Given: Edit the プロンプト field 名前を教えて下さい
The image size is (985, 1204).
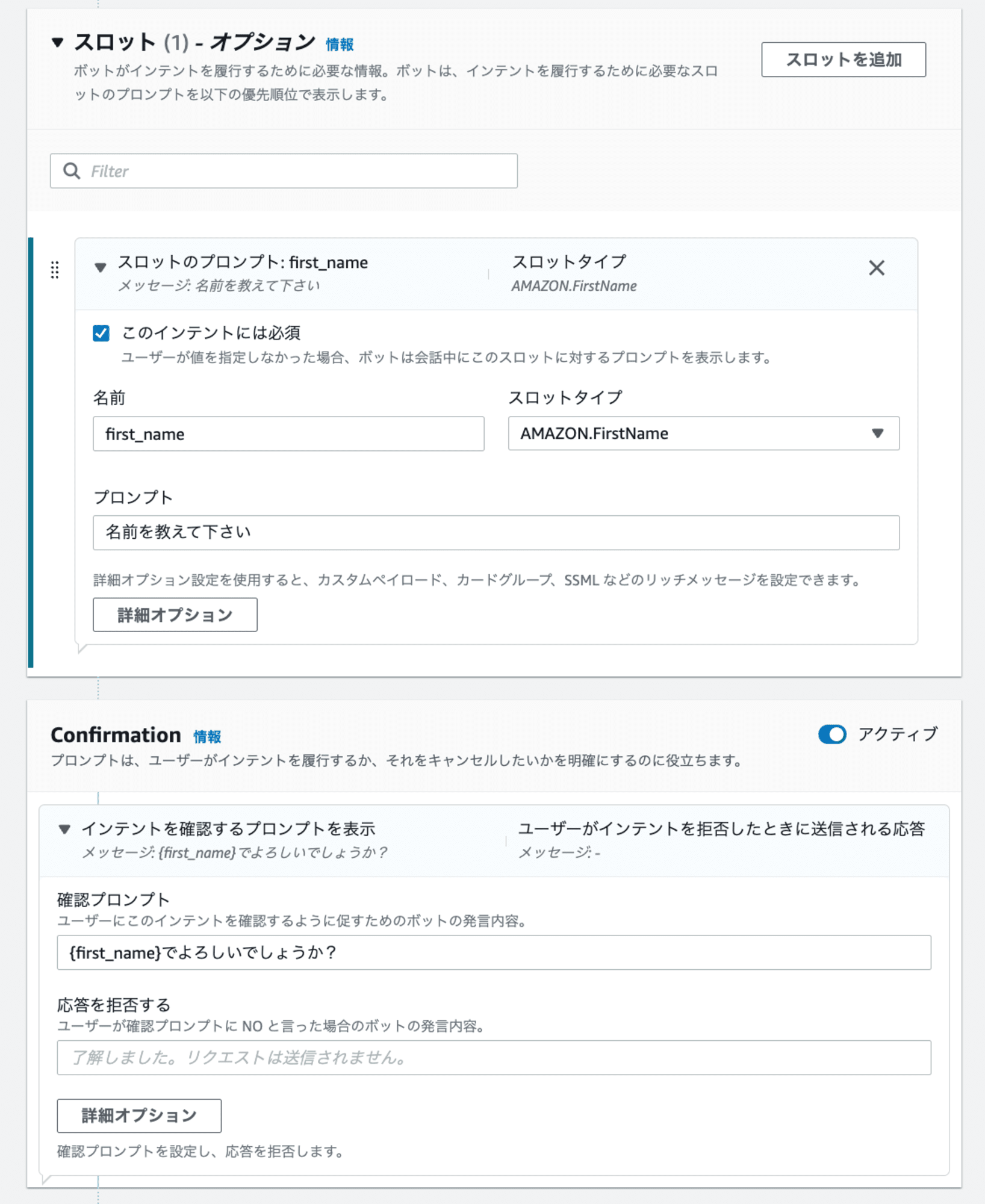Looking at the screenshot, I should tap(496, 532).
